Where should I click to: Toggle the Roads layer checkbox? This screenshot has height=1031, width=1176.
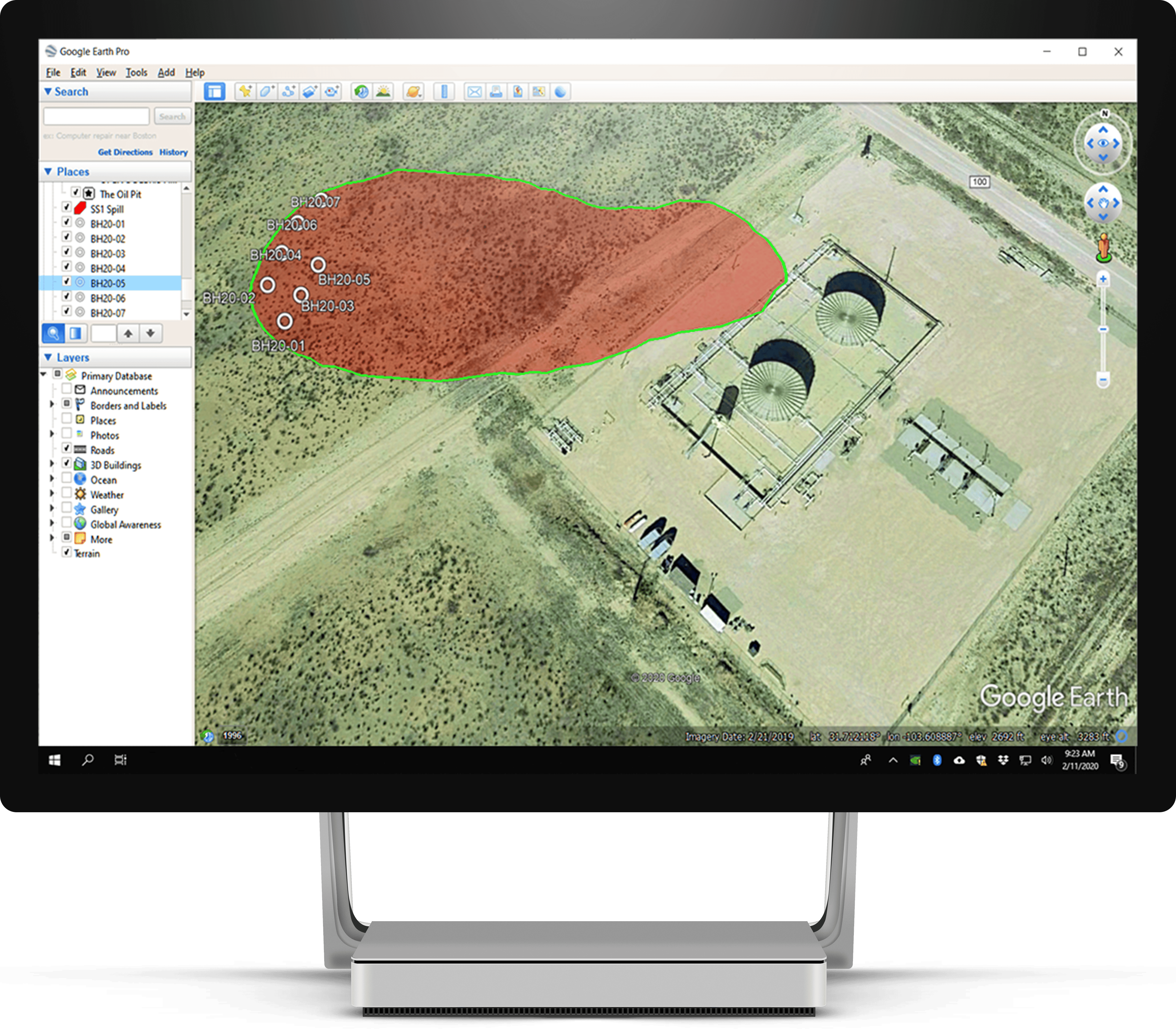tap(66, 448)
